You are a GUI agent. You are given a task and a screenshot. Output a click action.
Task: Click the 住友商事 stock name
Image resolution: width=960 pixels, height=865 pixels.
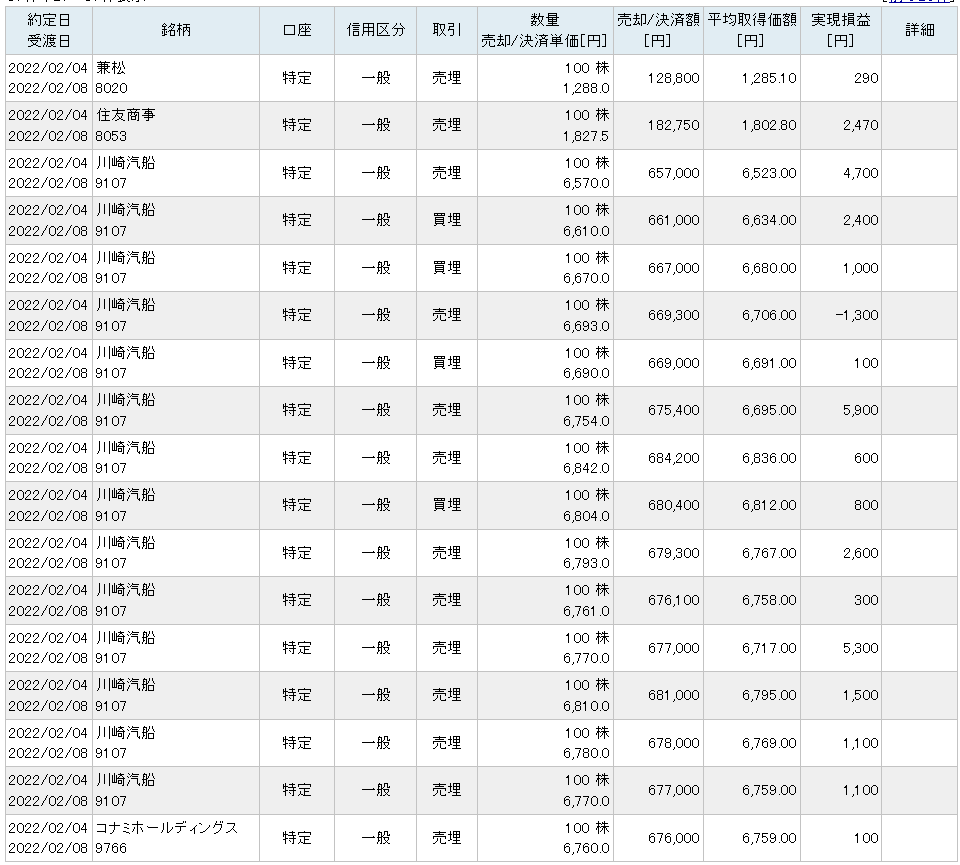(126, 115)
